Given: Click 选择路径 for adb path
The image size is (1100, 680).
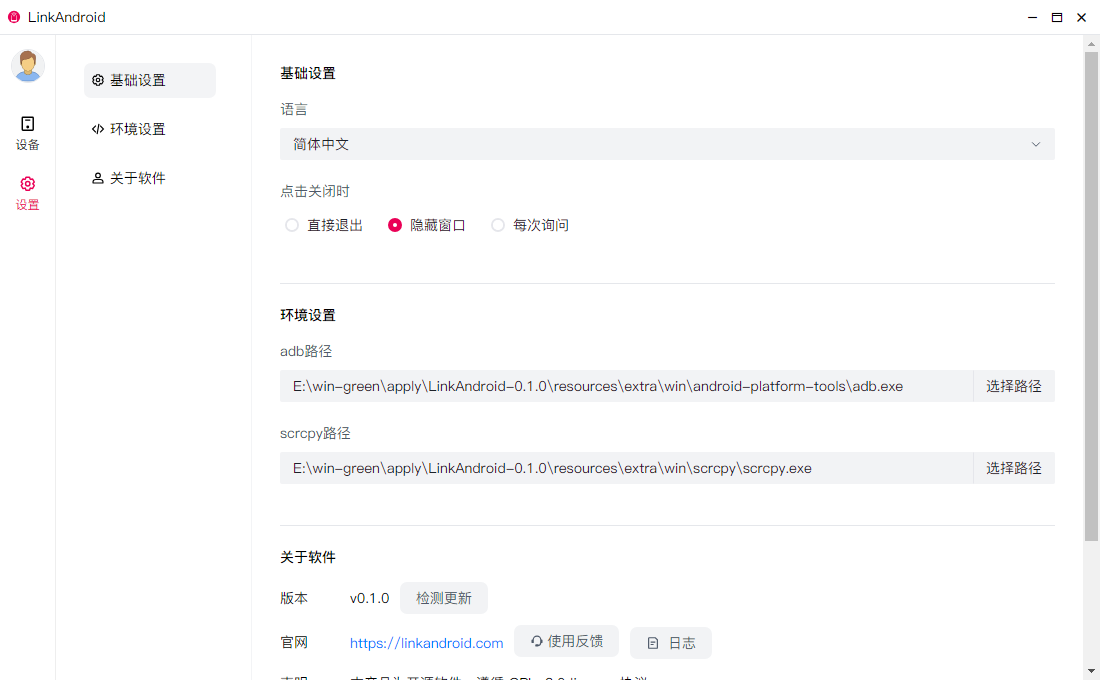Looking at the screenshot, I should [1013, 386].
